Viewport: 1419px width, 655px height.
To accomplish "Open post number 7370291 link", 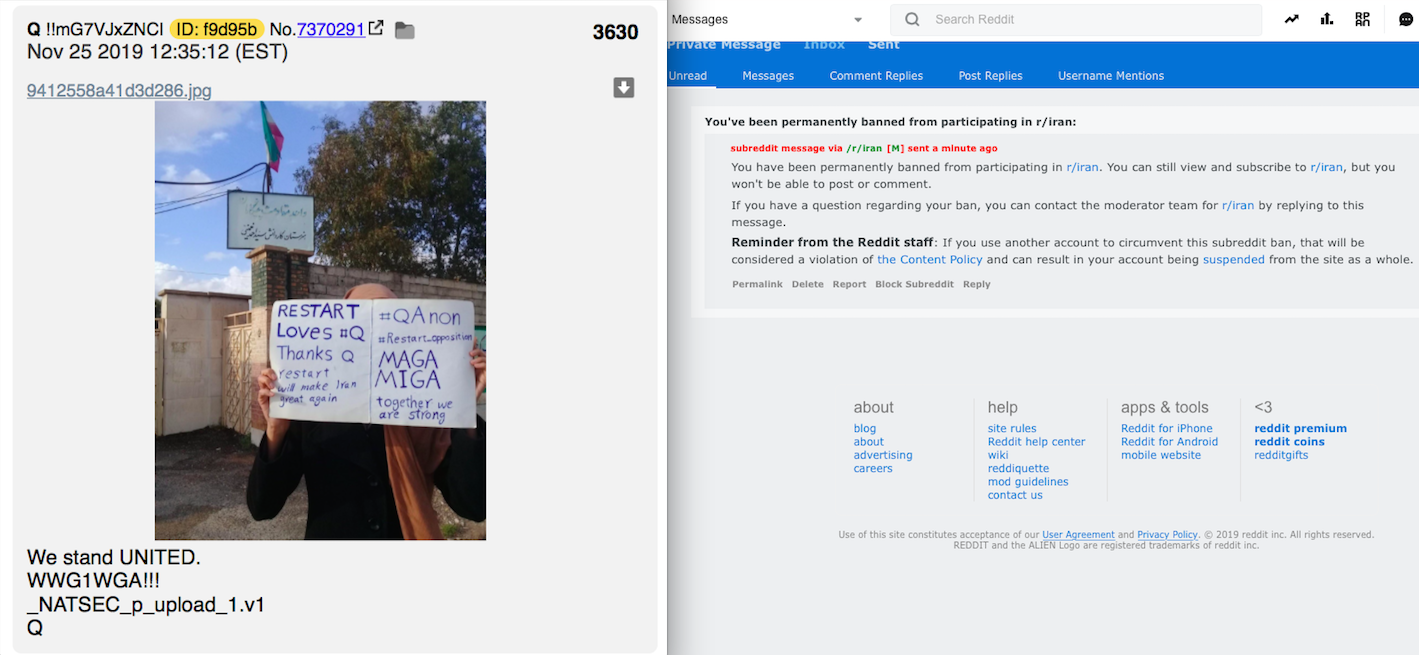I will click(331, 30).
